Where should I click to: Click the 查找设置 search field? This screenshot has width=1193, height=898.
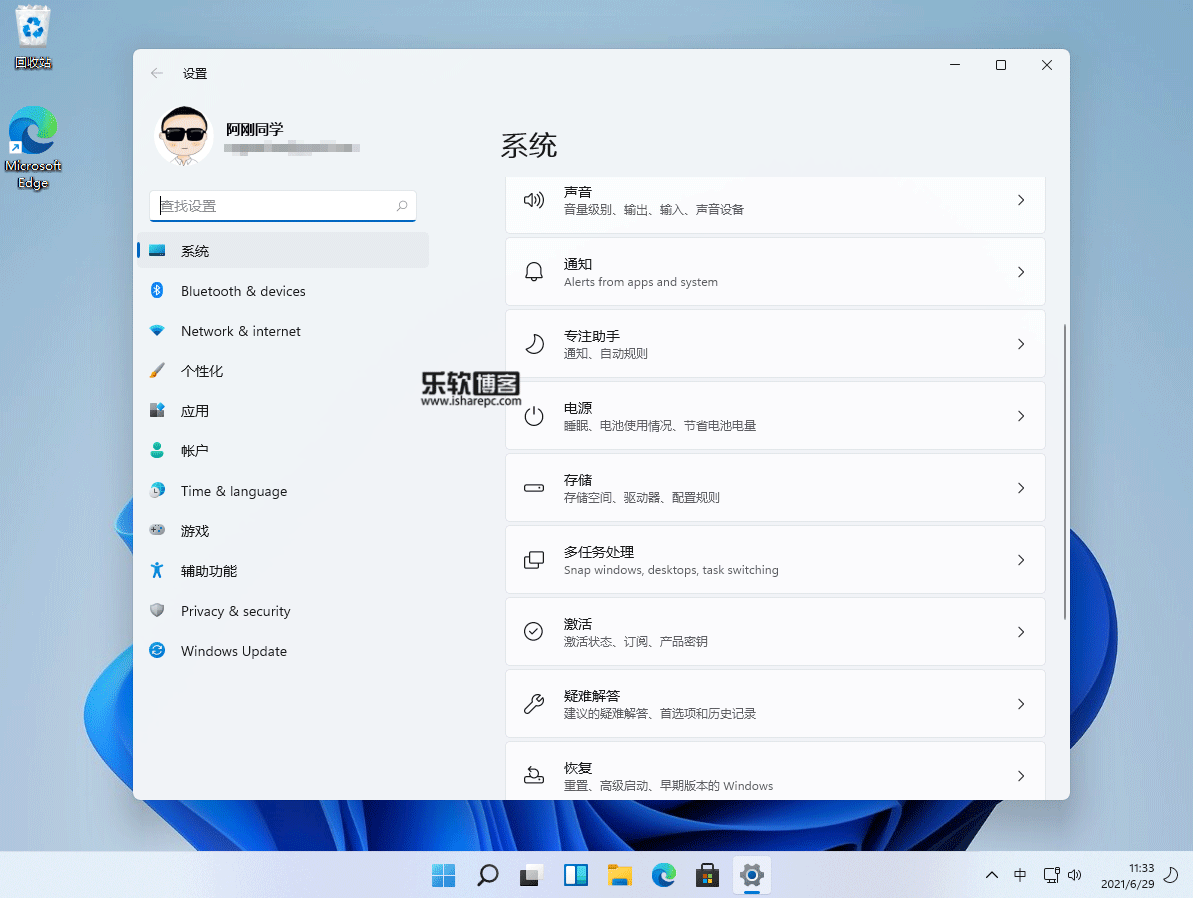[282, 205]
